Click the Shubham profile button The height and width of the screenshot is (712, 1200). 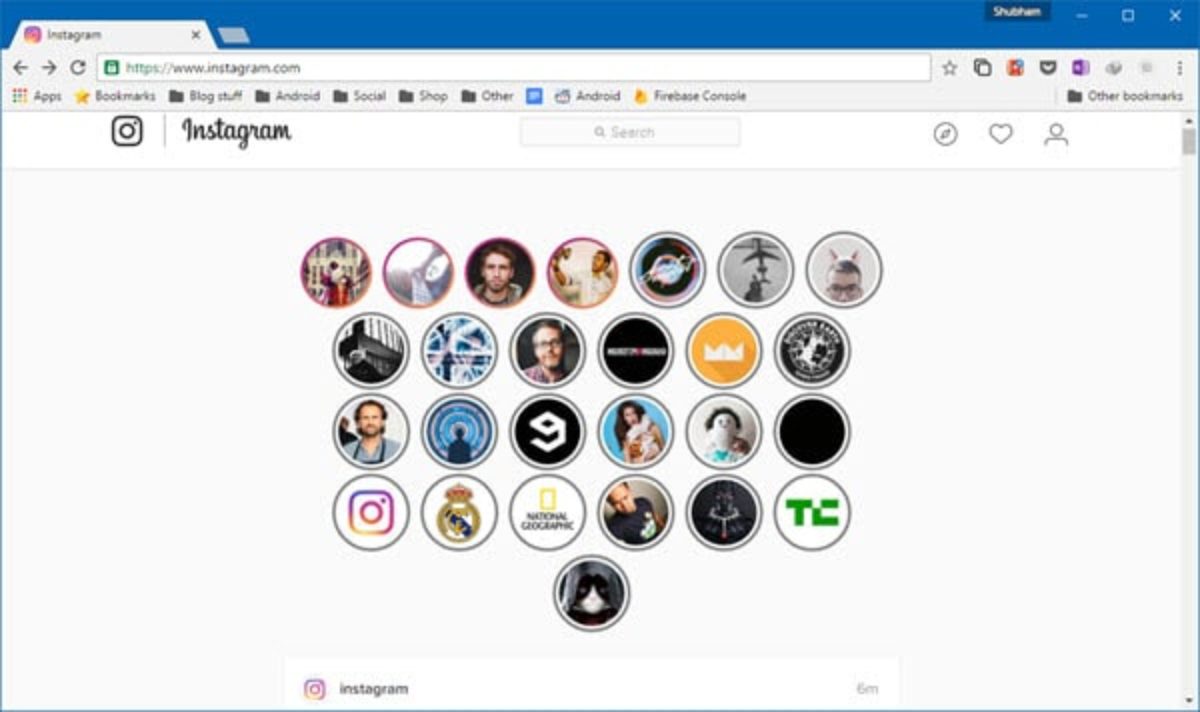1018,12
